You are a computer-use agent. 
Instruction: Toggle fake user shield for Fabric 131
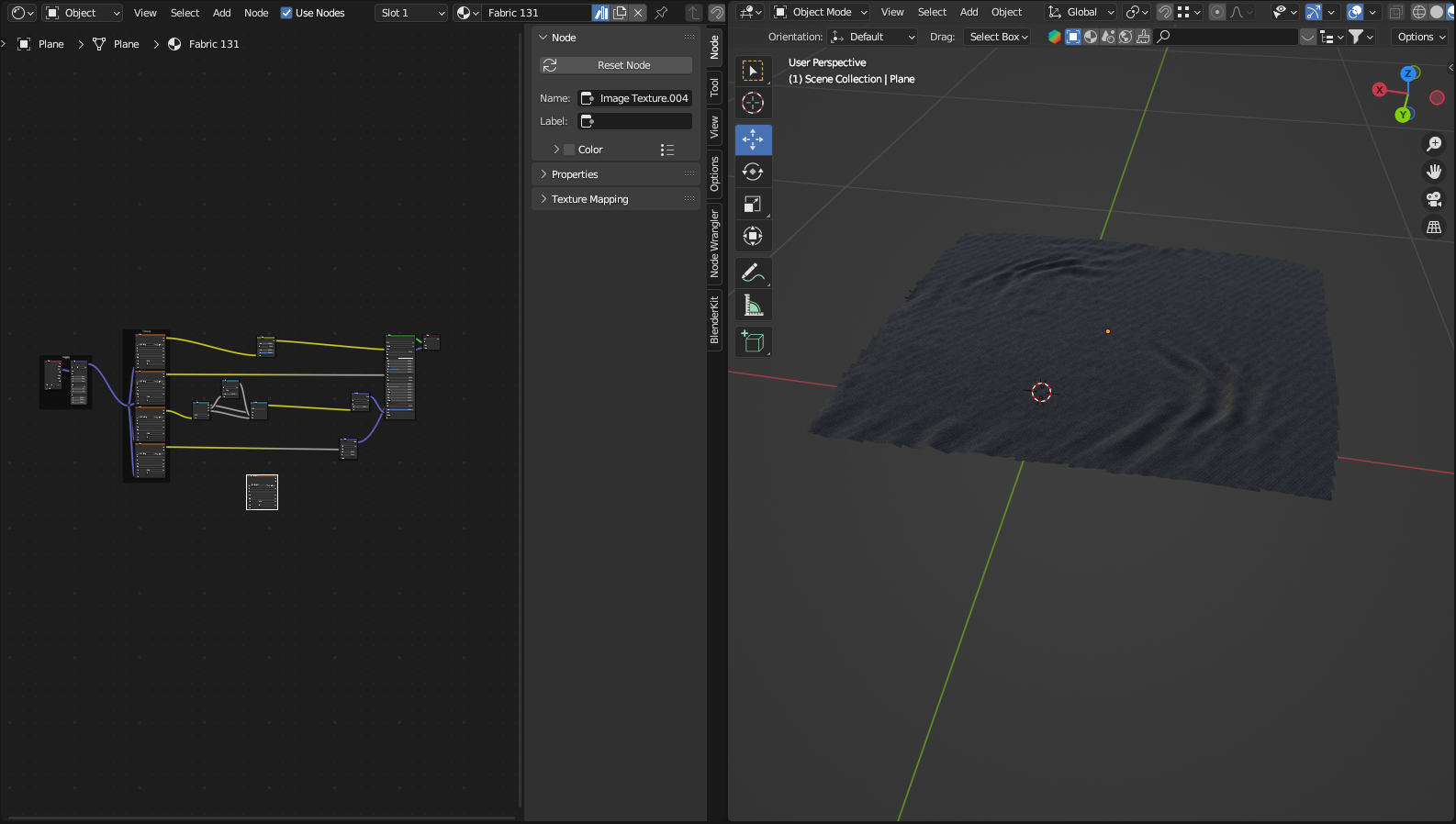pyautogui.click(x=600, y=13)
